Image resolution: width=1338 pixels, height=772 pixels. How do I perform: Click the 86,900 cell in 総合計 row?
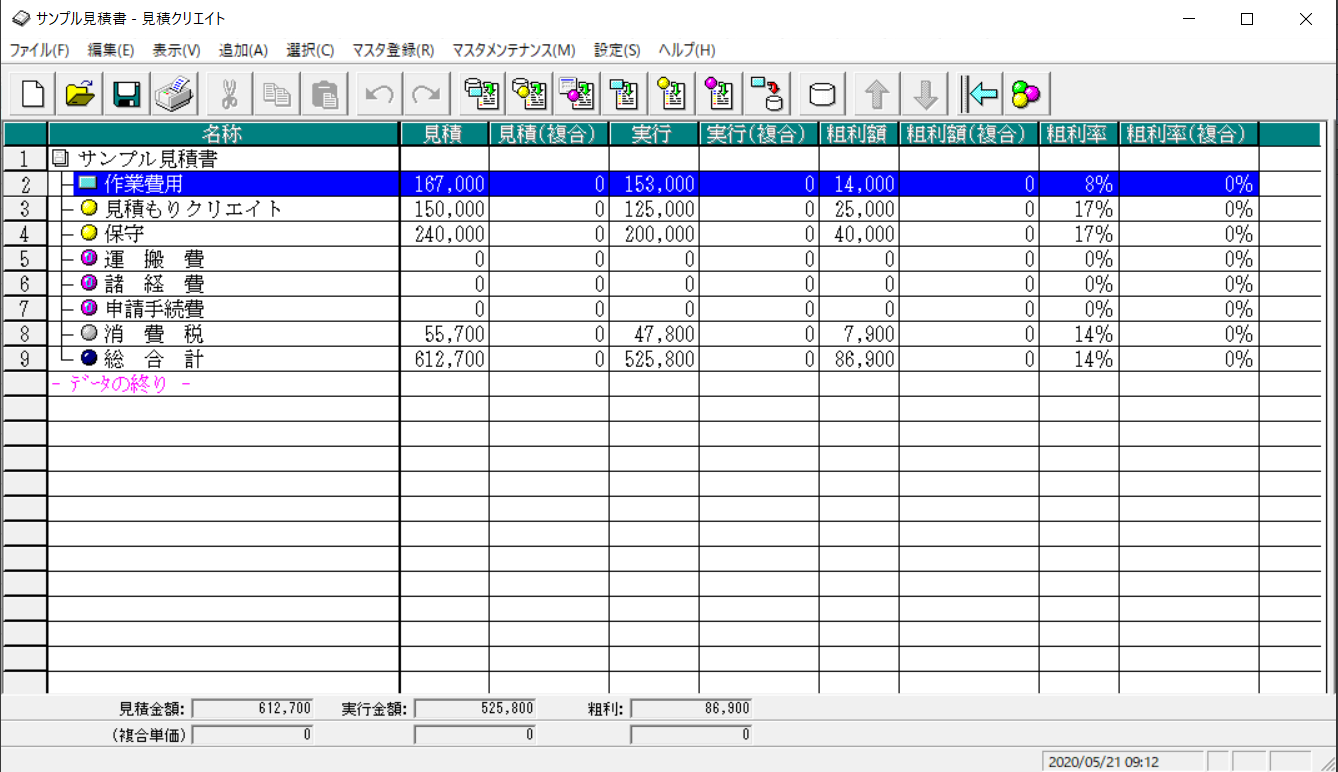tap(859, 358)
